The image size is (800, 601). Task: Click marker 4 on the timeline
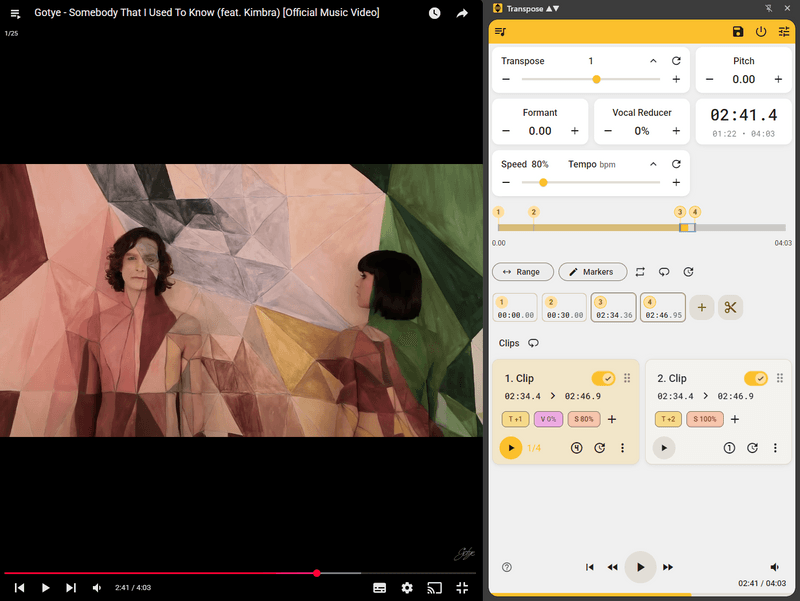tap(694, 212)
